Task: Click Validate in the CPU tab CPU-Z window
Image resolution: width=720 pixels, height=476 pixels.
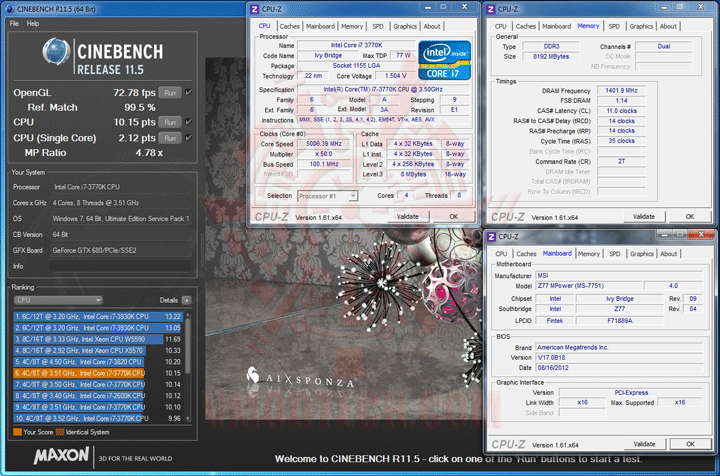Action: 407,217
